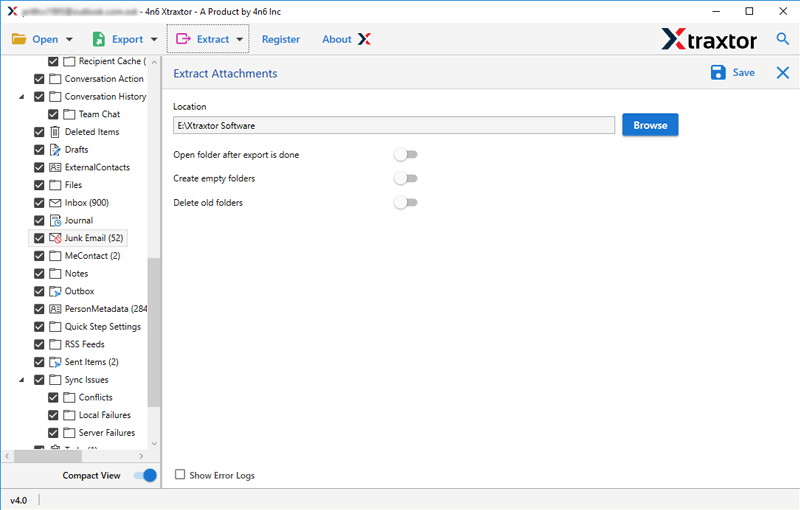Click the Quick Step Settings folder icon

(55, 327)
